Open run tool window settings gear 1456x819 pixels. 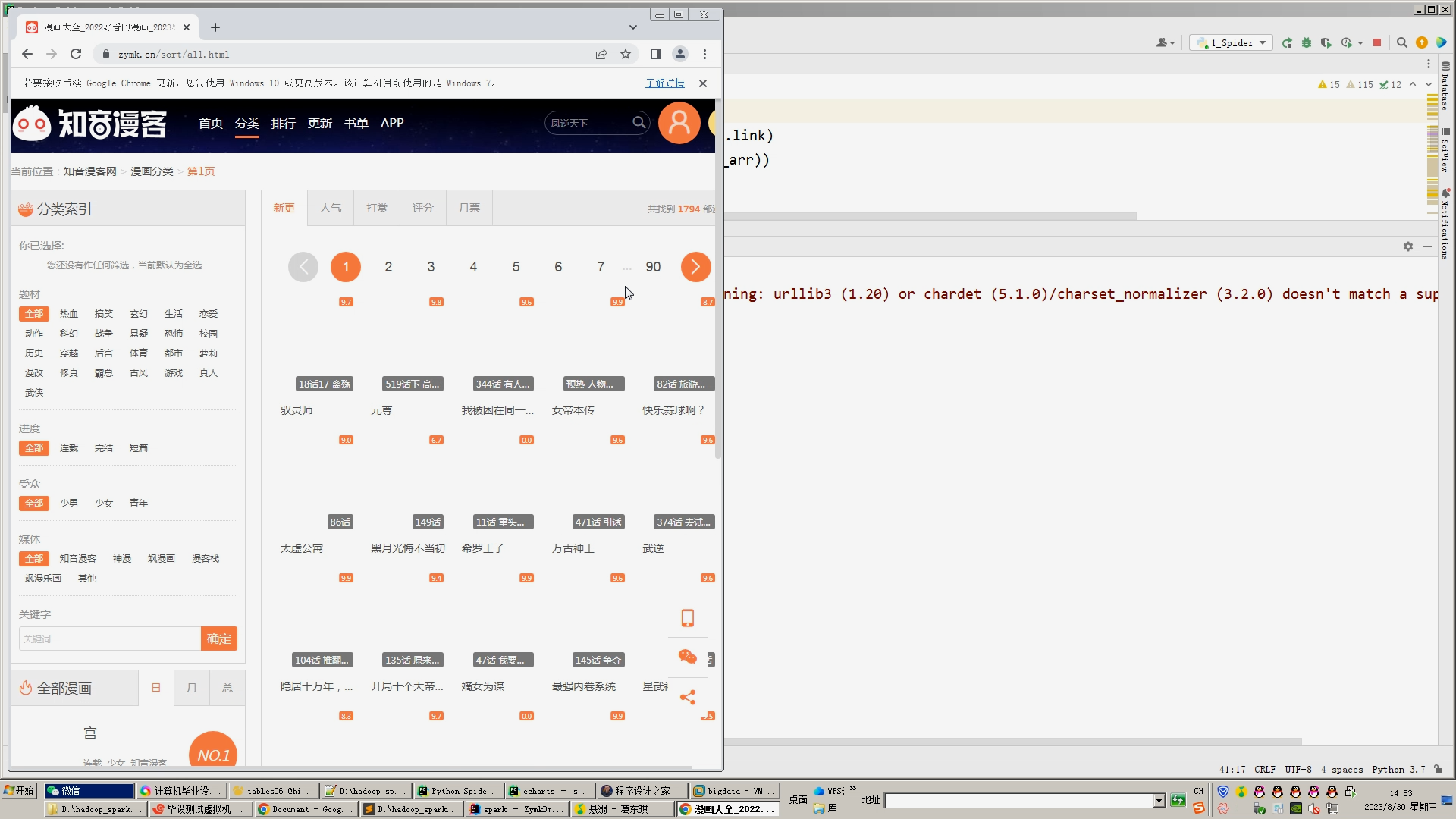pyautogui.click(x=1408, y=246)
